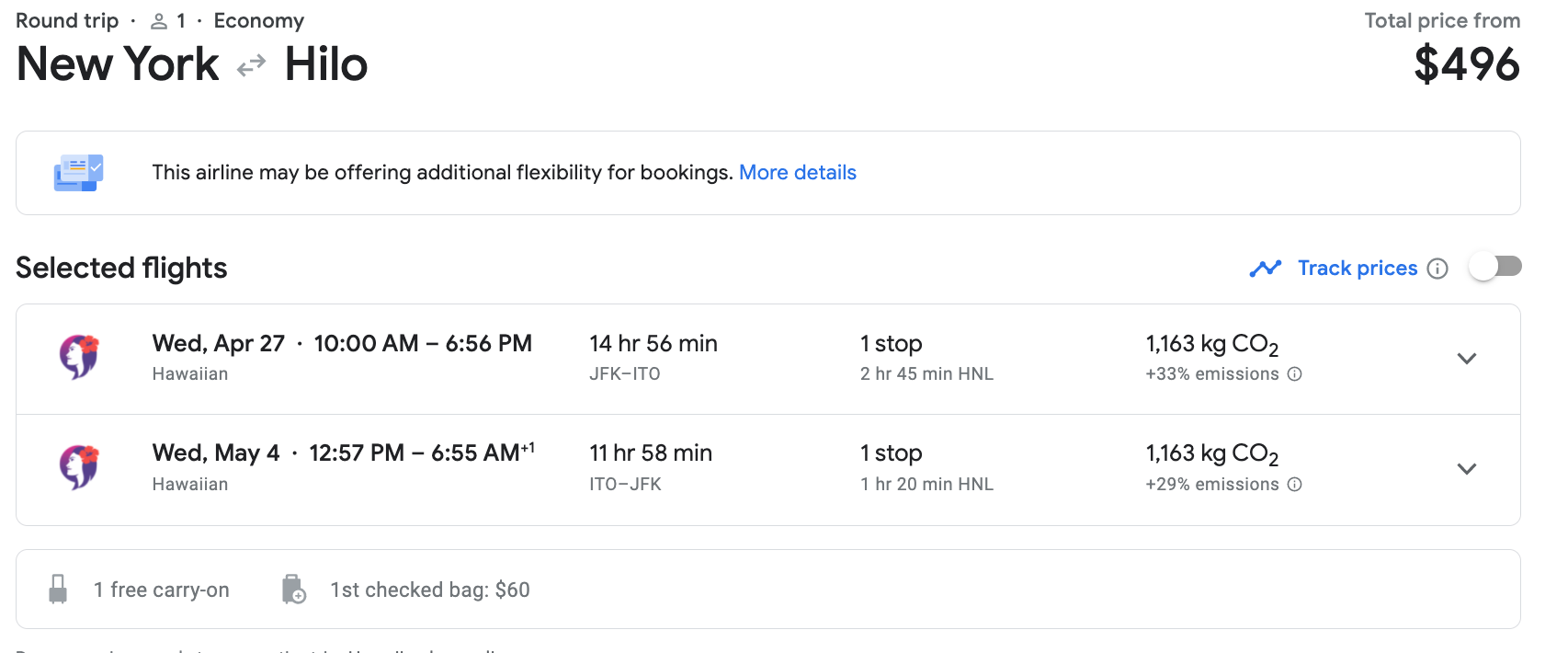Click info icon next to +29% emissions
1568x653 pixels.
[x=1295, y=485]
